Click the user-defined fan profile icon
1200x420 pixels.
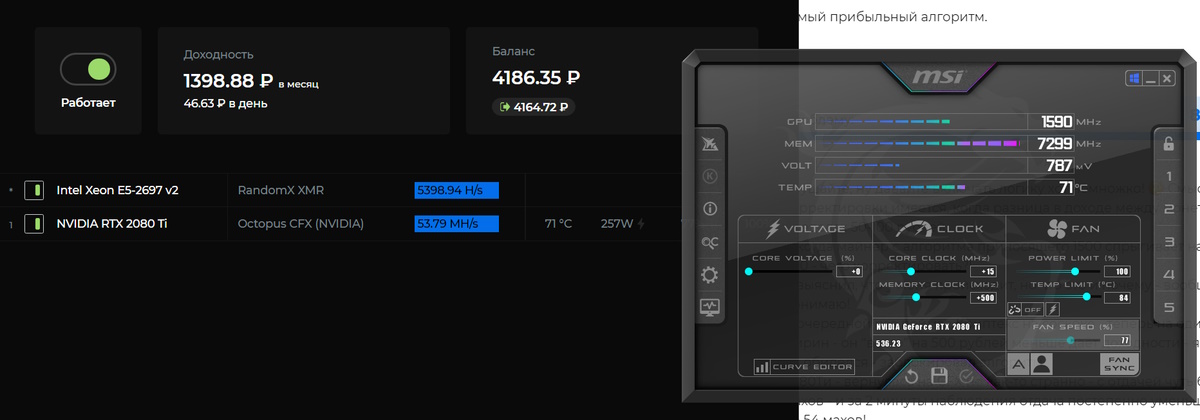pyautogui.click(x=1042, y=364)
